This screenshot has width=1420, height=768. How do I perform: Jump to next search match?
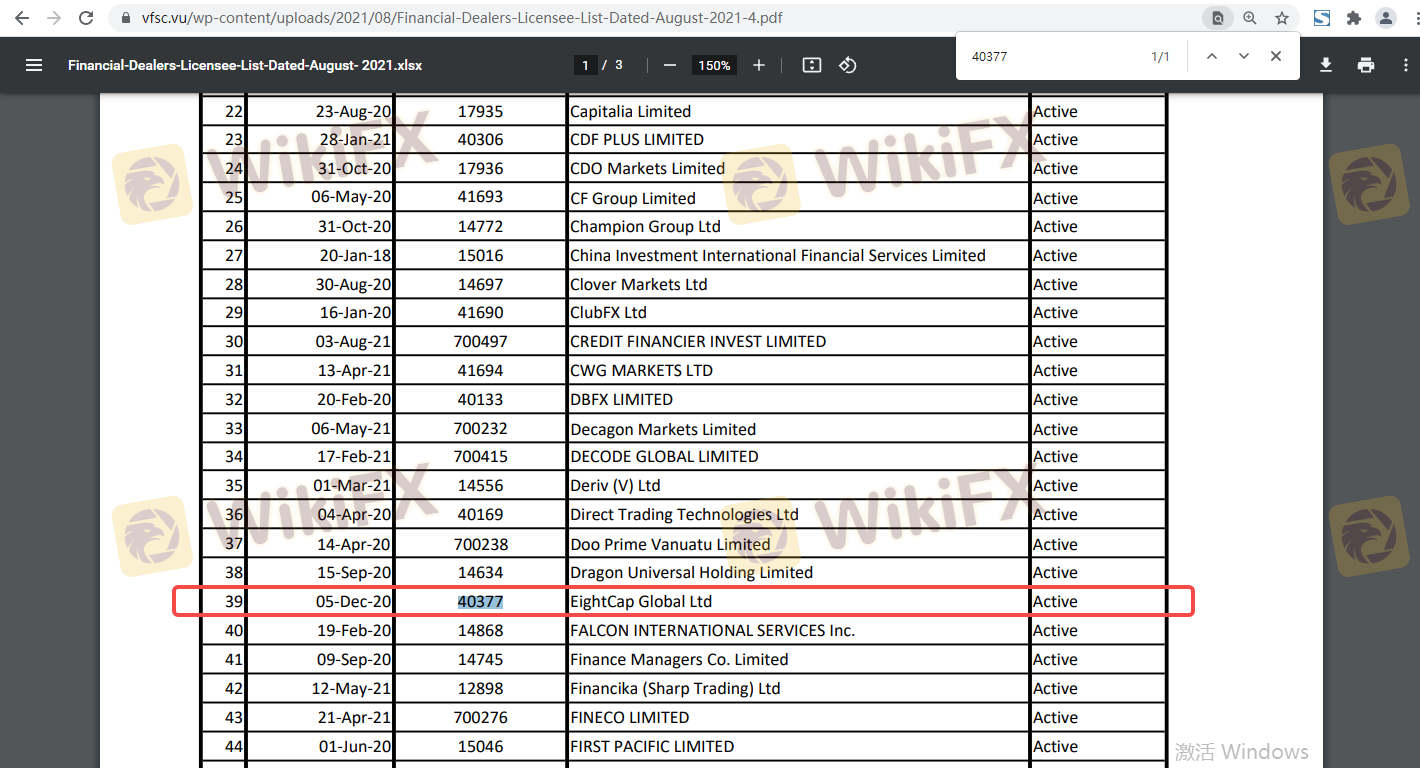(x=1244, y=57)
